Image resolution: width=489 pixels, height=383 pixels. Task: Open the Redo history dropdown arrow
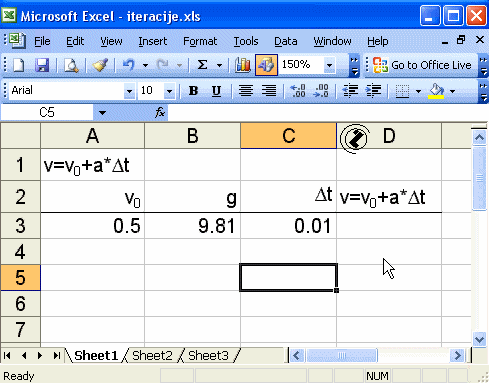(x=180, y=65)
